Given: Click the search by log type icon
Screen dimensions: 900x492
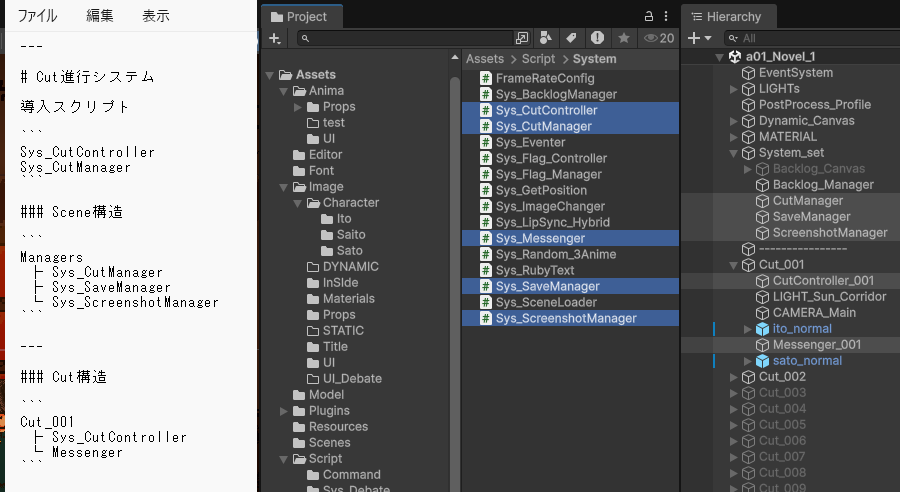Looking at the screenshot, I should [597, 38].
